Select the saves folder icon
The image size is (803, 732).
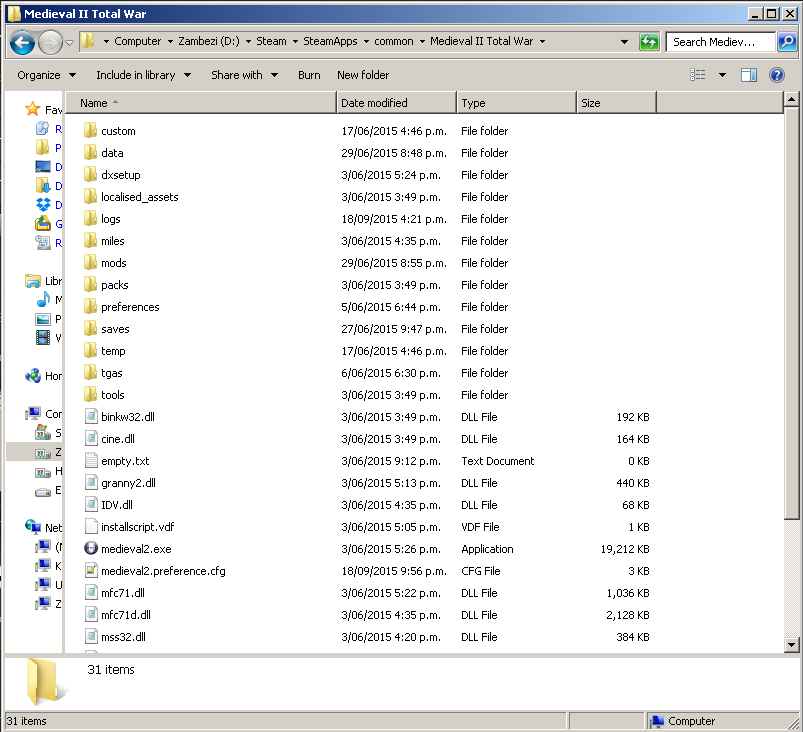tap(90, 329)
